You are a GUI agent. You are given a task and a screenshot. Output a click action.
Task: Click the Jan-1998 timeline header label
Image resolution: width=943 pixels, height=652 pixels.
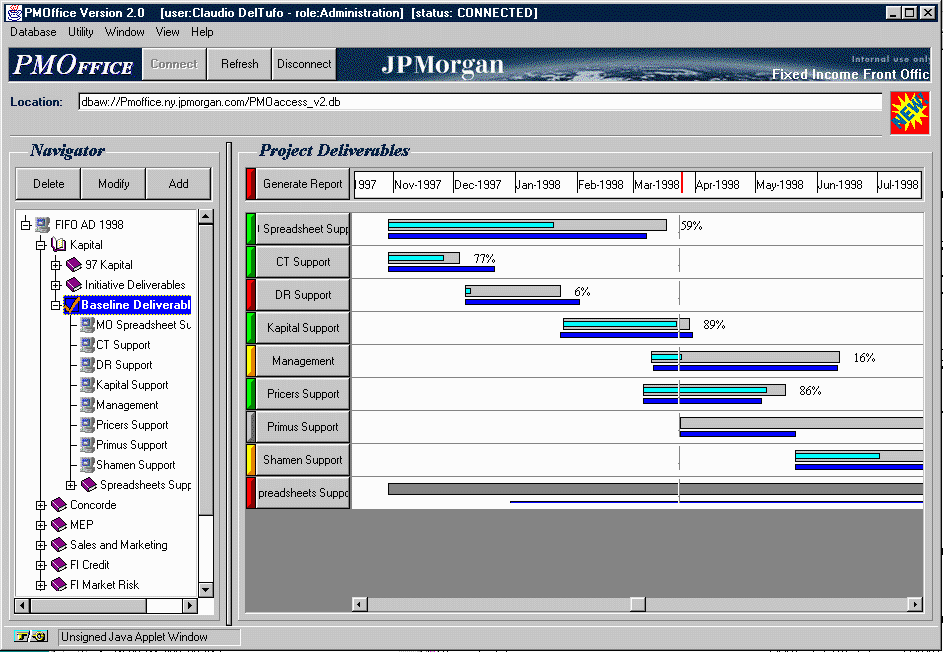pos(538,185)
